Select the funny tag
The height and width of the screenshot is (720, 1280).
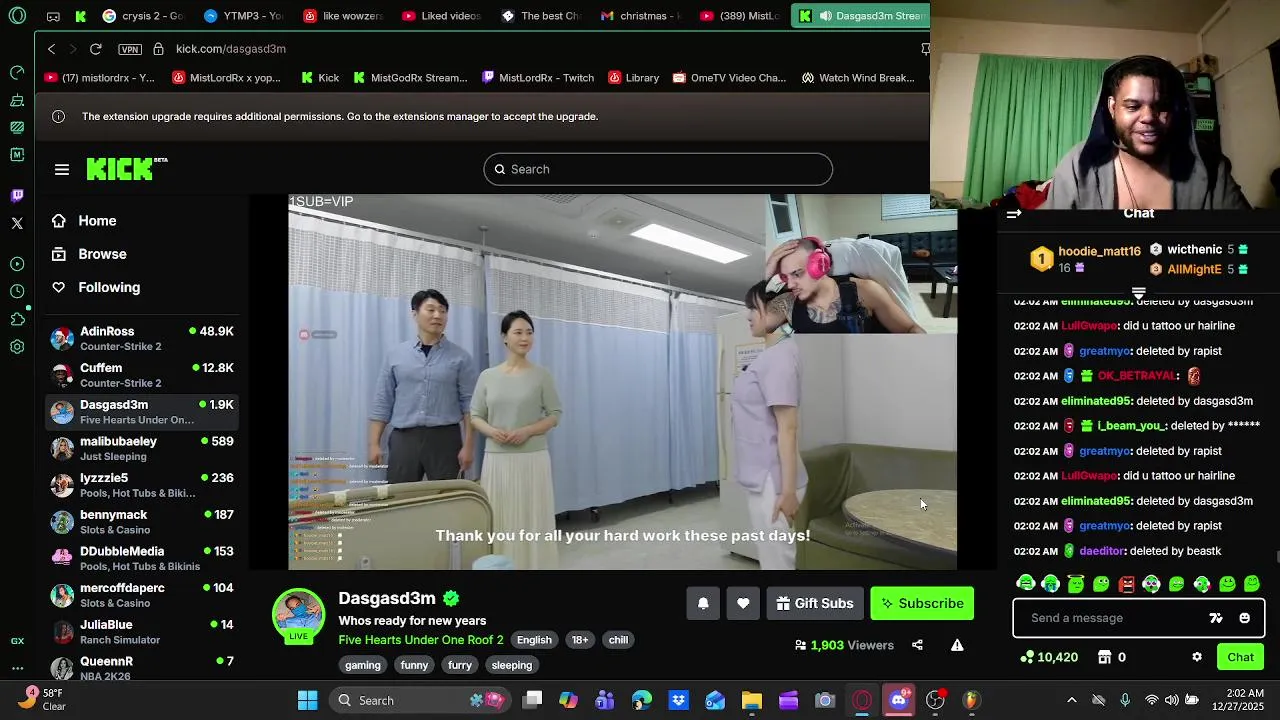point(414,665)
